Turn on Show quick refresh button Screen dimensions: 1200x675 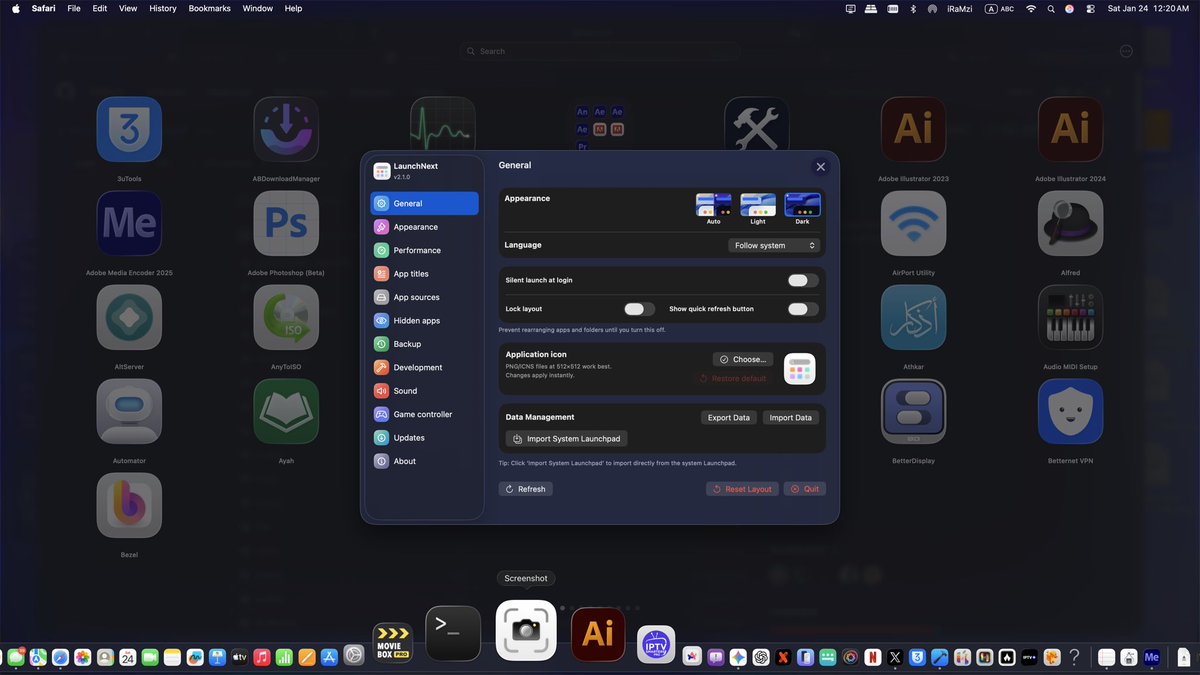pyautogui.click(x=803, y=309)
